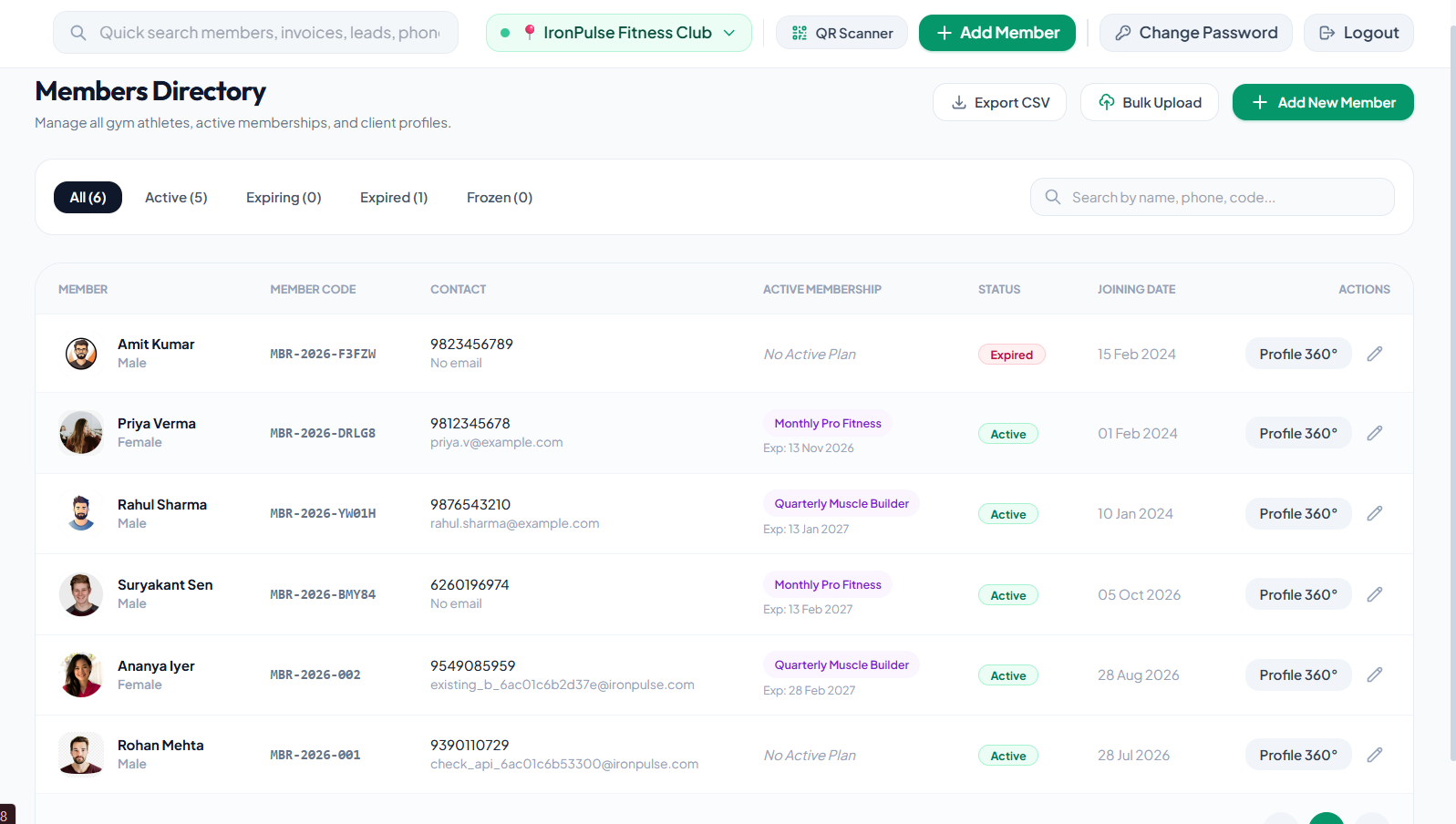Image resolution: width=1456 pixels, height=824 pixels.
Task: Edit Suryakant Sen using pencil icon
Action: pyautogui.click(x=1375, y=594)
